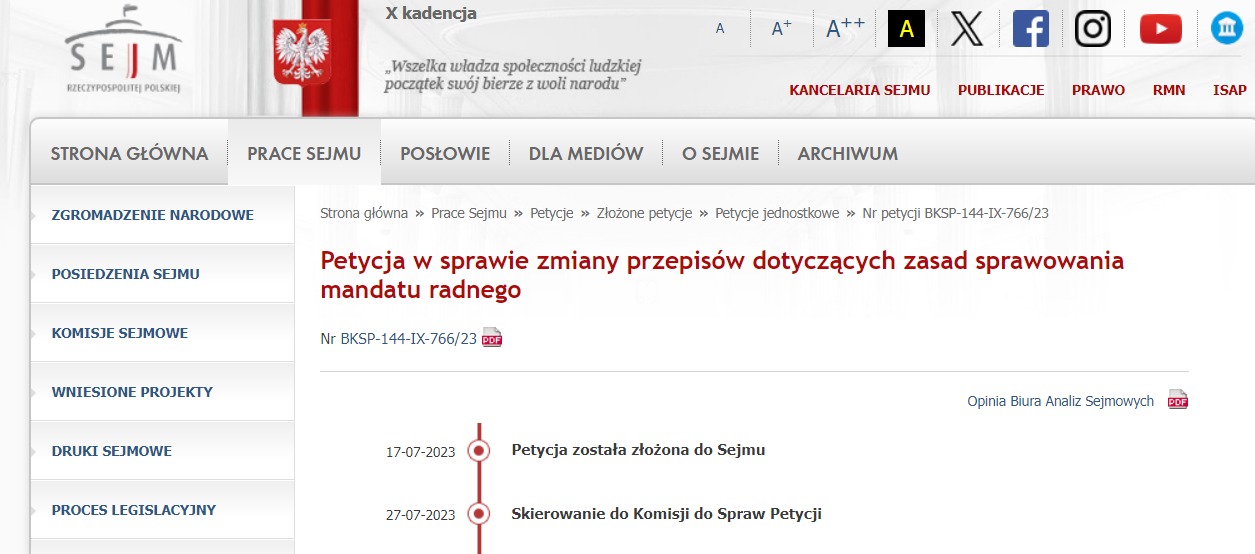This screenshot has width=1255, height=554.
Task: Open BKSP-144-IX-766/23 petition number link
Action: pyautogui.click(x=409, y=338)
